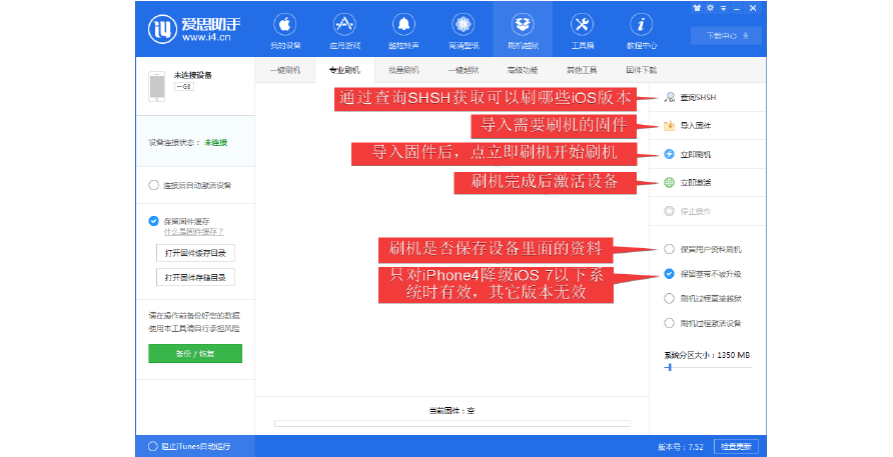Click 打开固件缓存目录 button

pos(195,253)
